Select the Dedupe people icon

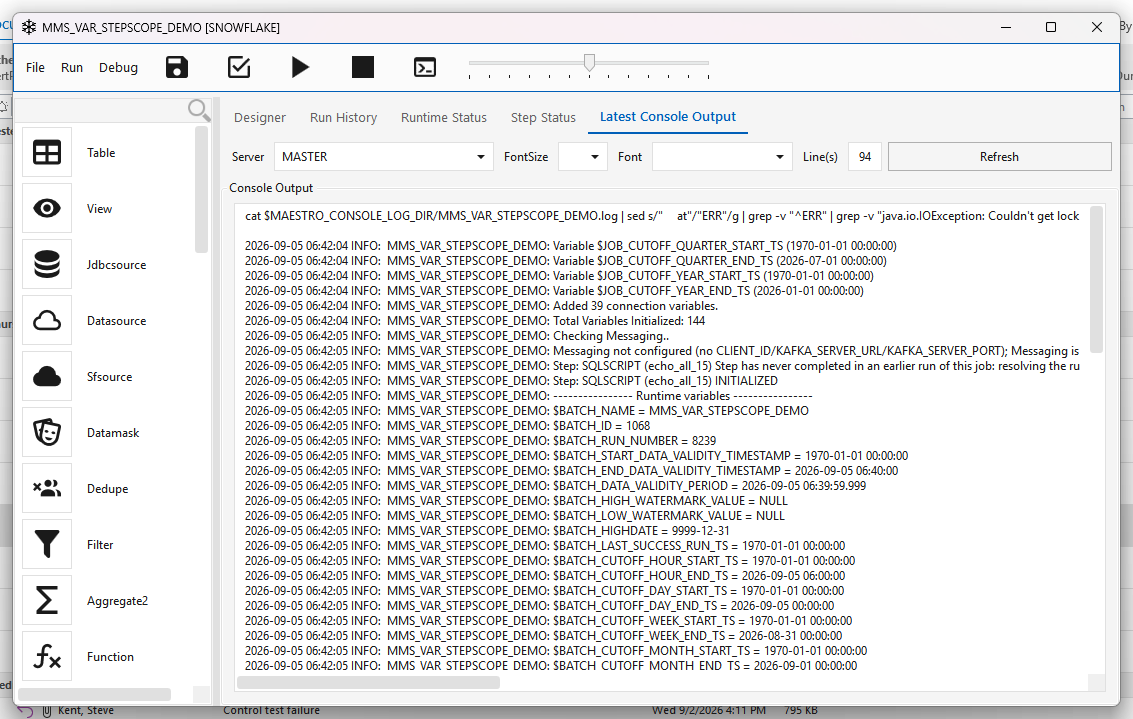(x=47, y=488)
